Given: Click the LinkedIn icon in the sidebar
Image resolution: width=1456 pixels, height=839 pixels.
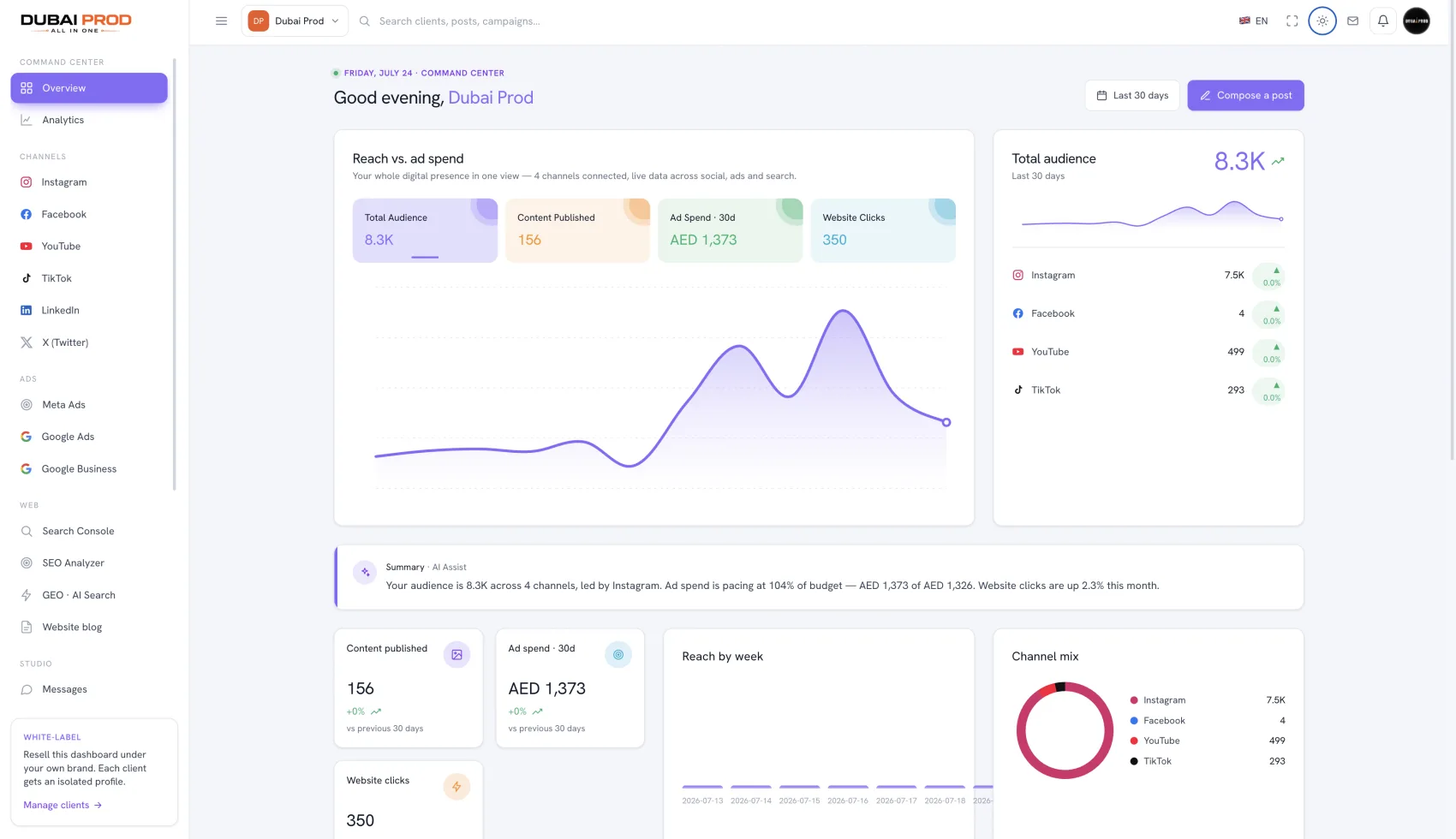Looking at the screenshot, I should pos(27,311).
